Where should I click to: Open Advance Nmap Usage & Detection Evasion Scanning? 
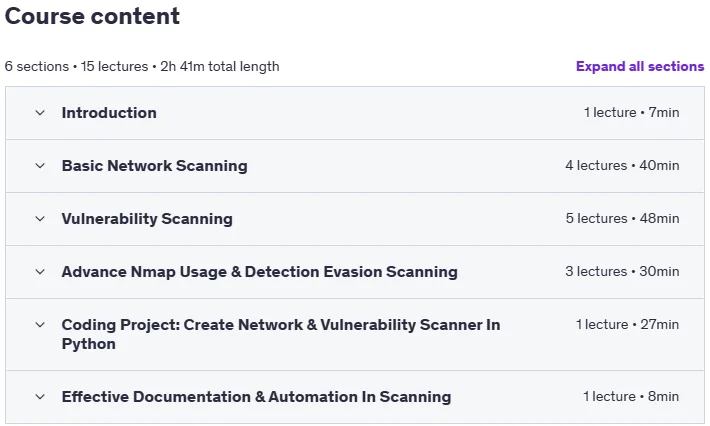click(259, 272)
